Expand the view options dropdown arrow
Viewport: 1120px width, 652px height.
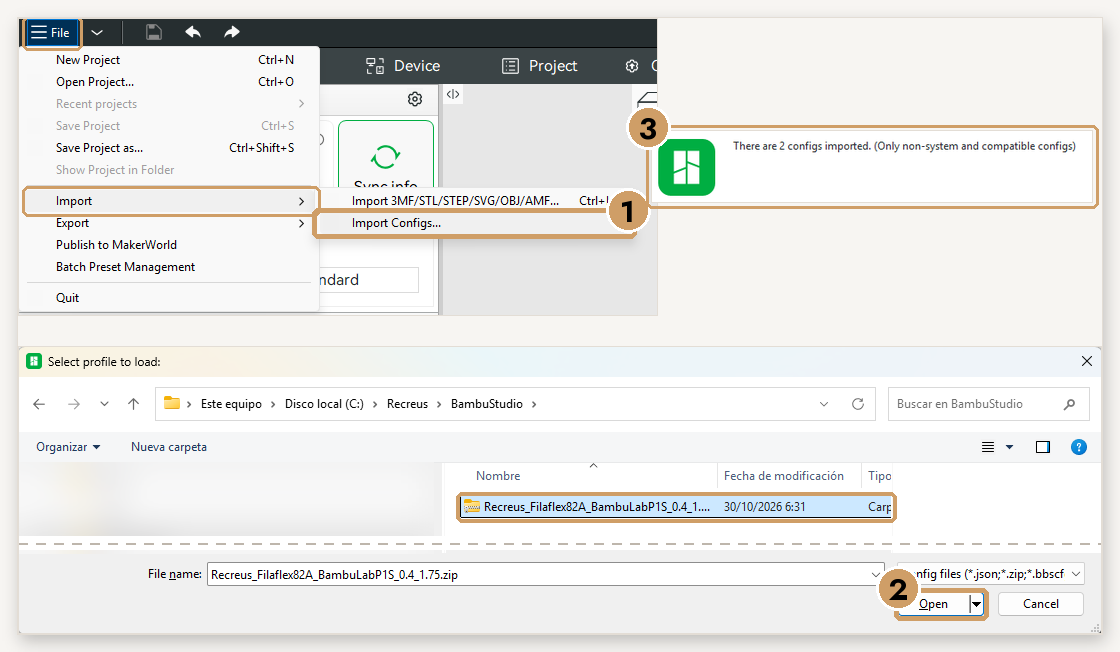click(1009, 447)
